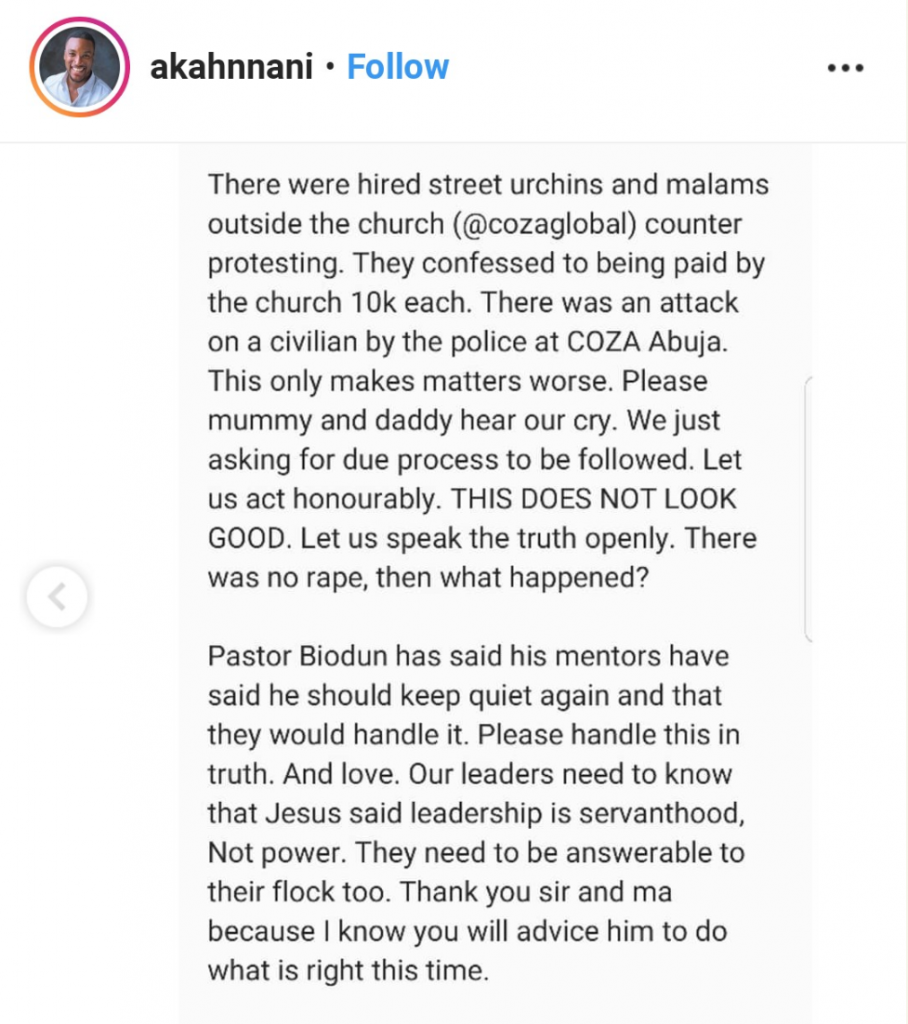Screen dimensions: 908x1024
Task: Open the three-dot more options menu
Action: [845, 69]
